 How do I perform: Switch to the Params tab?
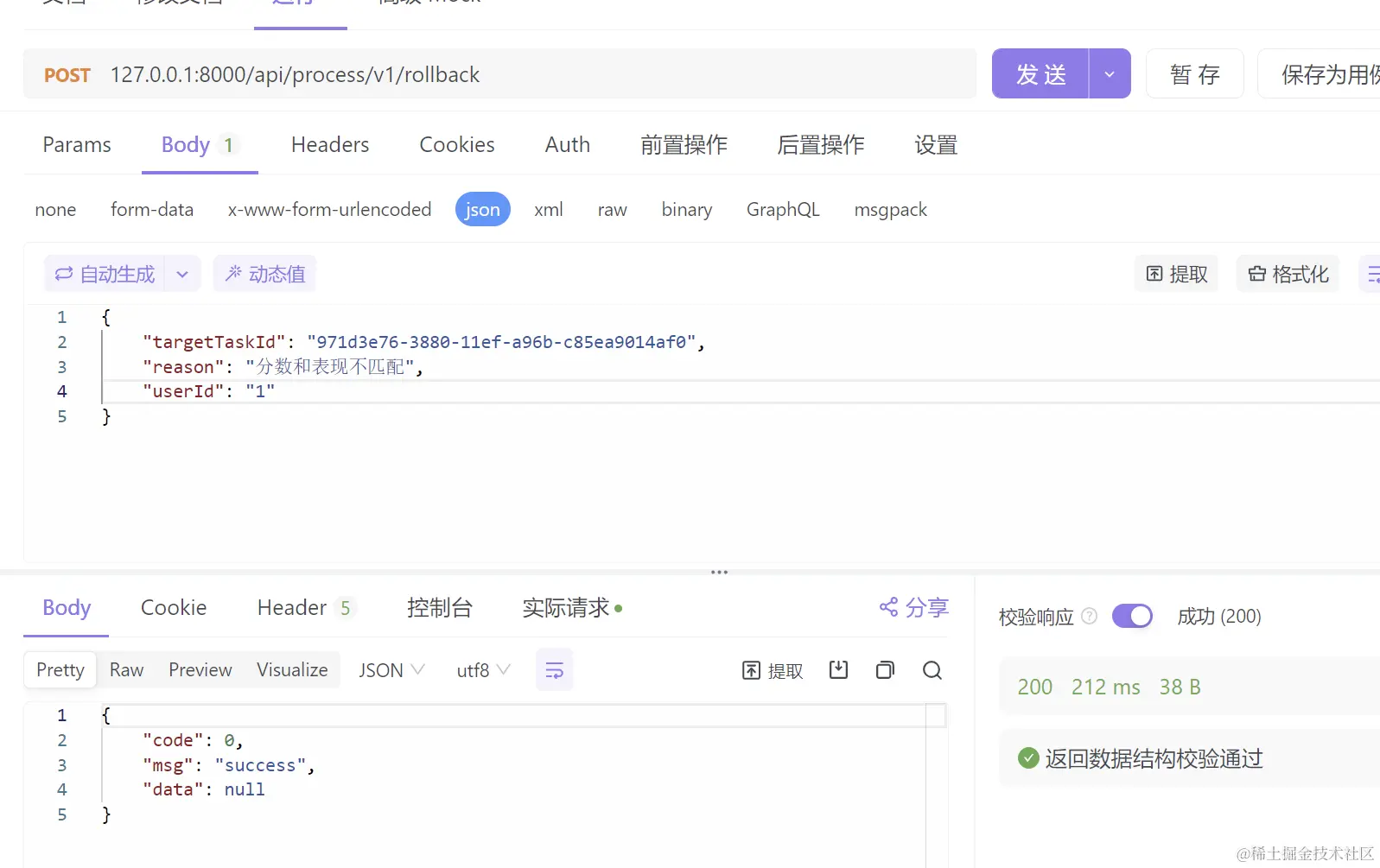coord(77,145)
